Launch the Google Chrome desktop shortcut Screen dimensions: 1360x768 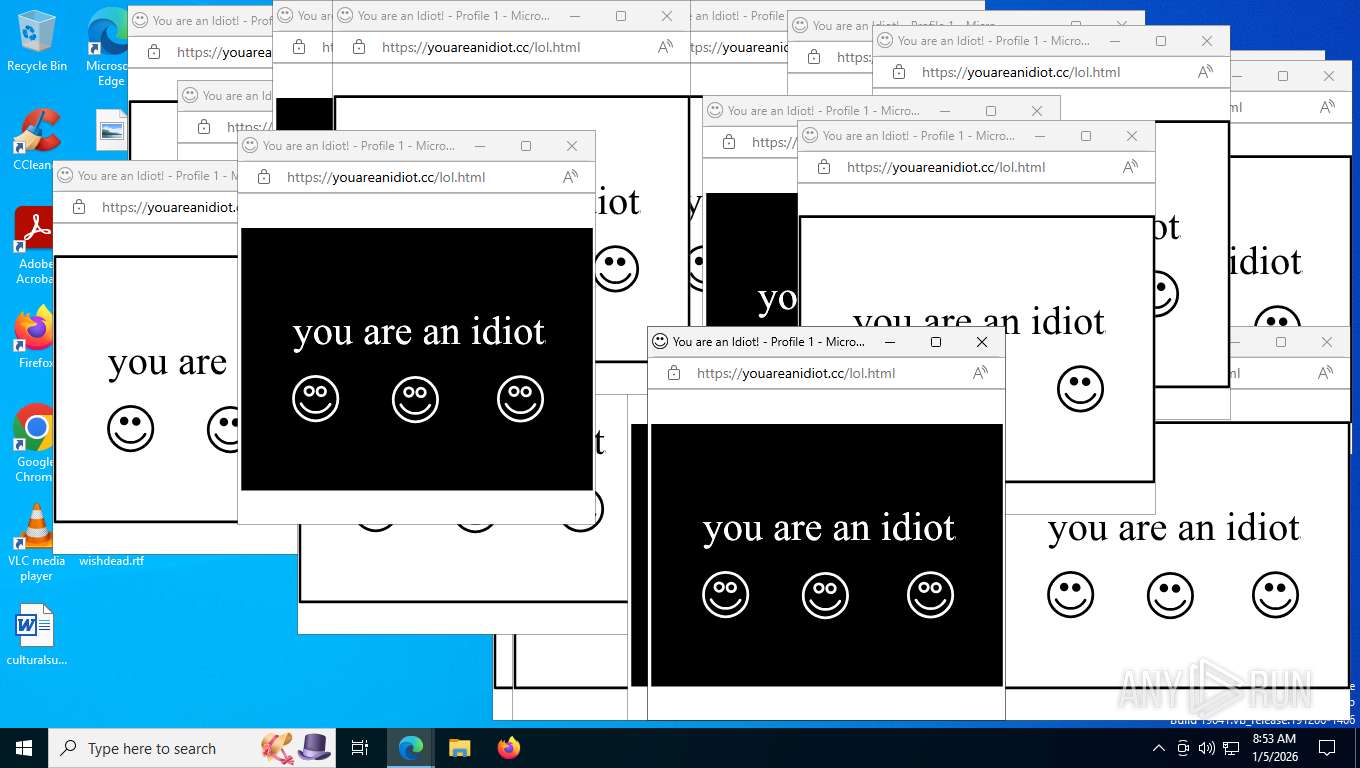[35, 443]
